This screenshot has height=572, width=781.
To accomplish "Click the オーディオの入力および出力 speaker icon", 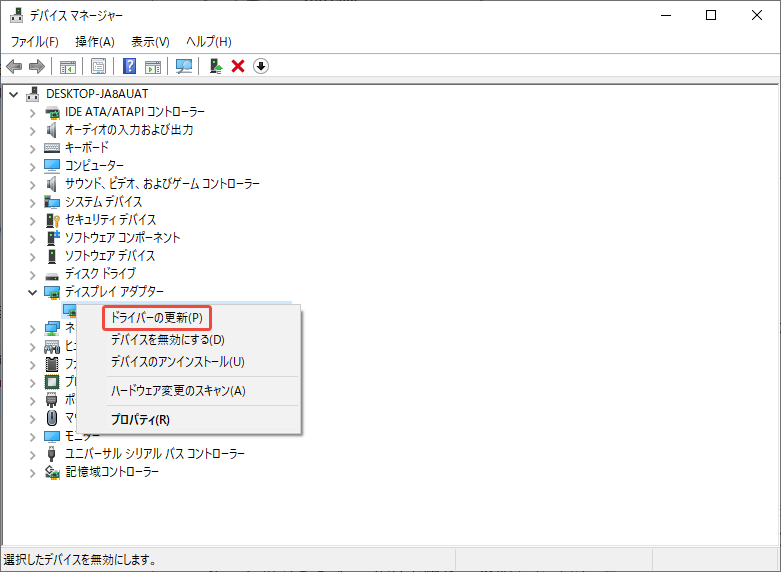I will click(x=52, y=130).
